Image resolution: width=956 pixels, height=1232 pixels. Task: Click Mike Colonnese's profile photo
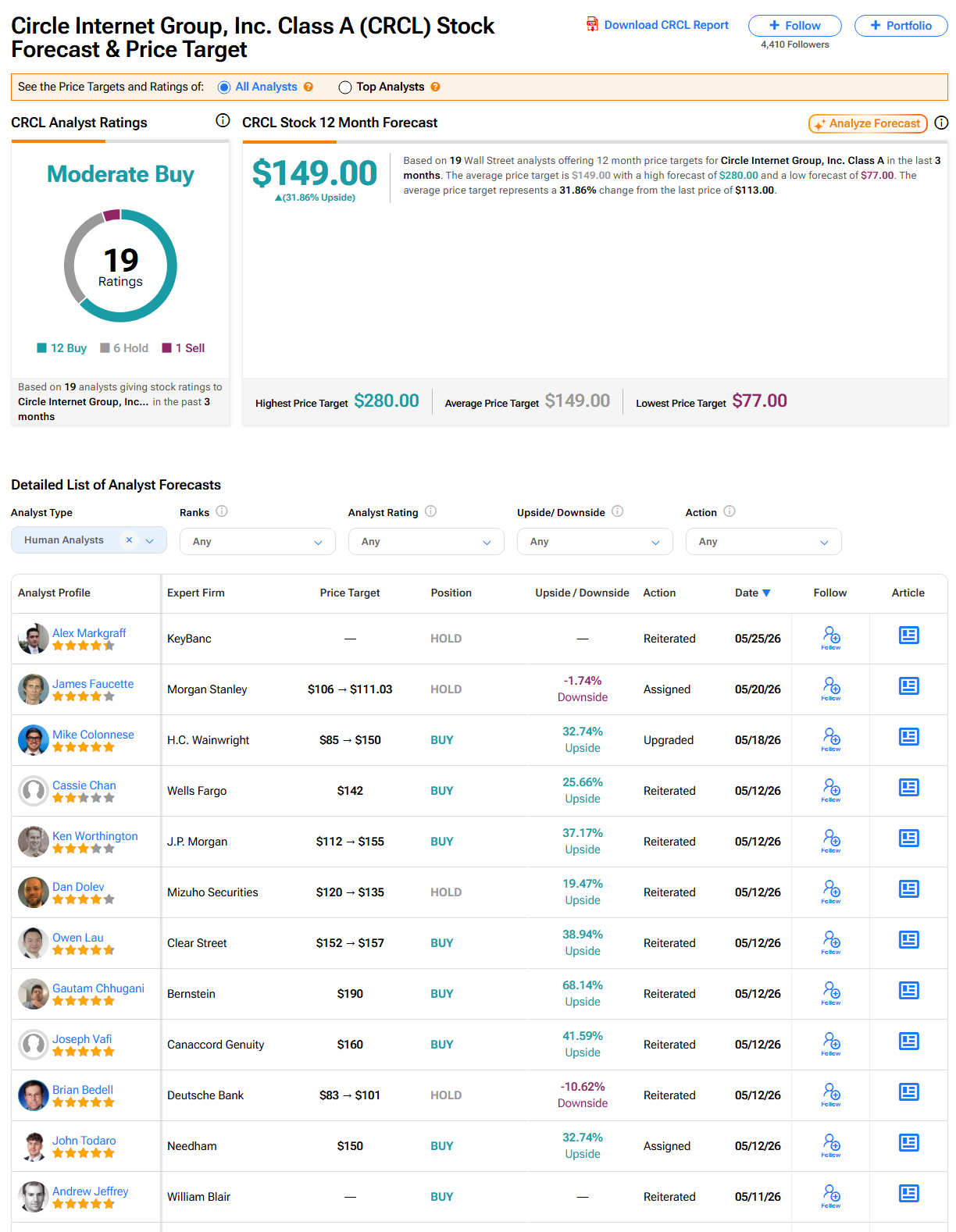[x=33, y=739]
